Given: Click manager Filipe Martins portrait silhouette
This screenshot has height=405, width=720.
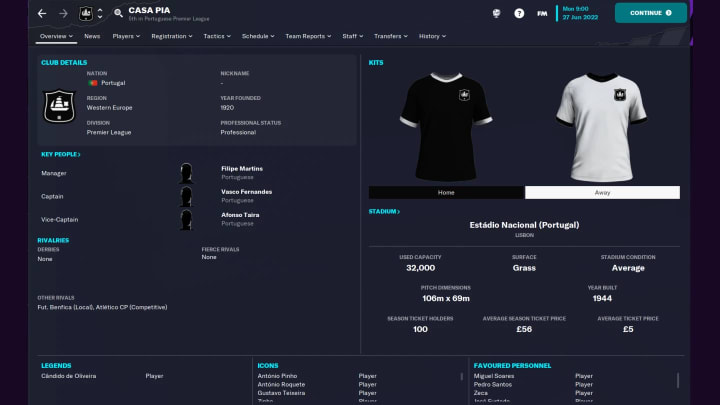Looking at the screenshot, I should click(x=186, y=173).
